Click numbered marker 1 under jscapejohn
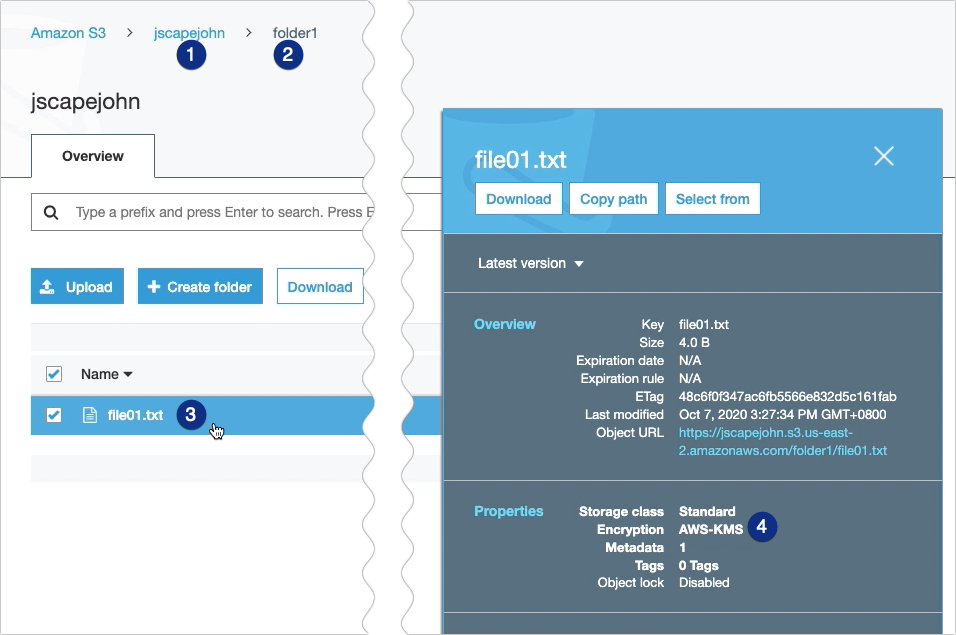 191,55
